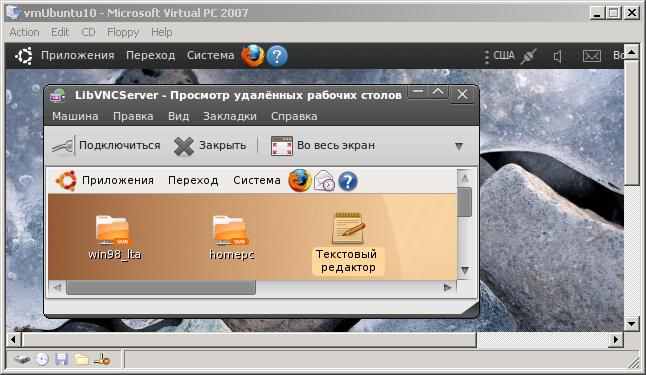
Task: Click the Virtual PC vertical scrollbar down arrow
Action: 631,323
